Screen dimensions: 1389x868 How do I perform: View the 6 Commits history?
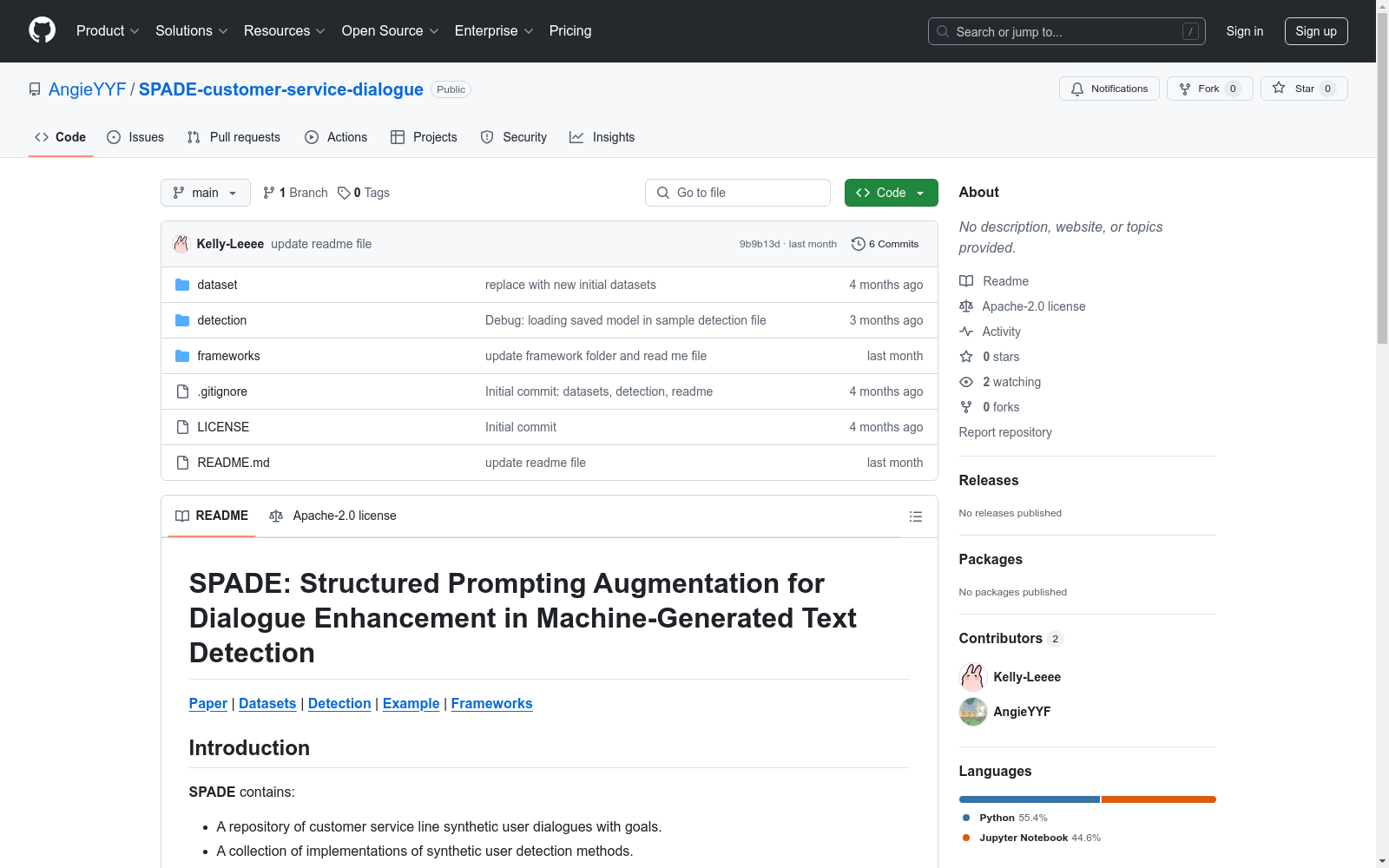(885, 244)
